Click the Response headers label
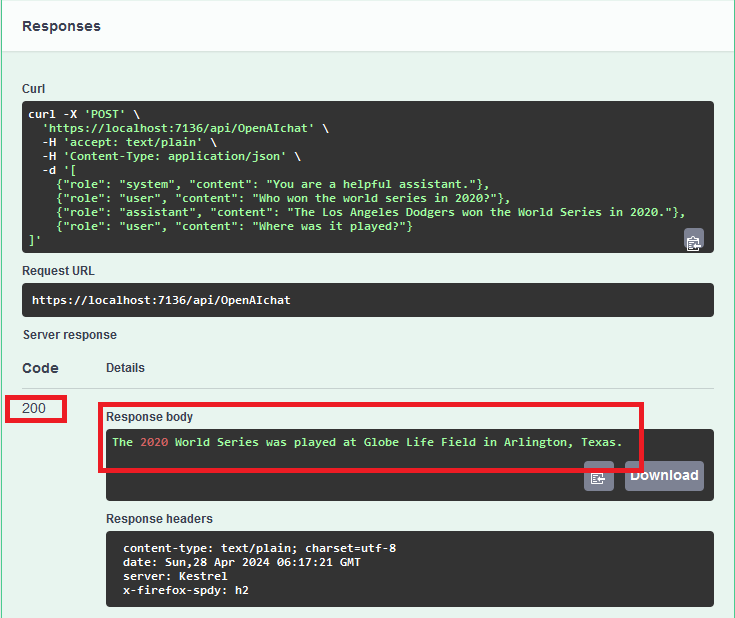Image resolution: width=735 pixels, height=618 pixels. click(x=159, y=518)
